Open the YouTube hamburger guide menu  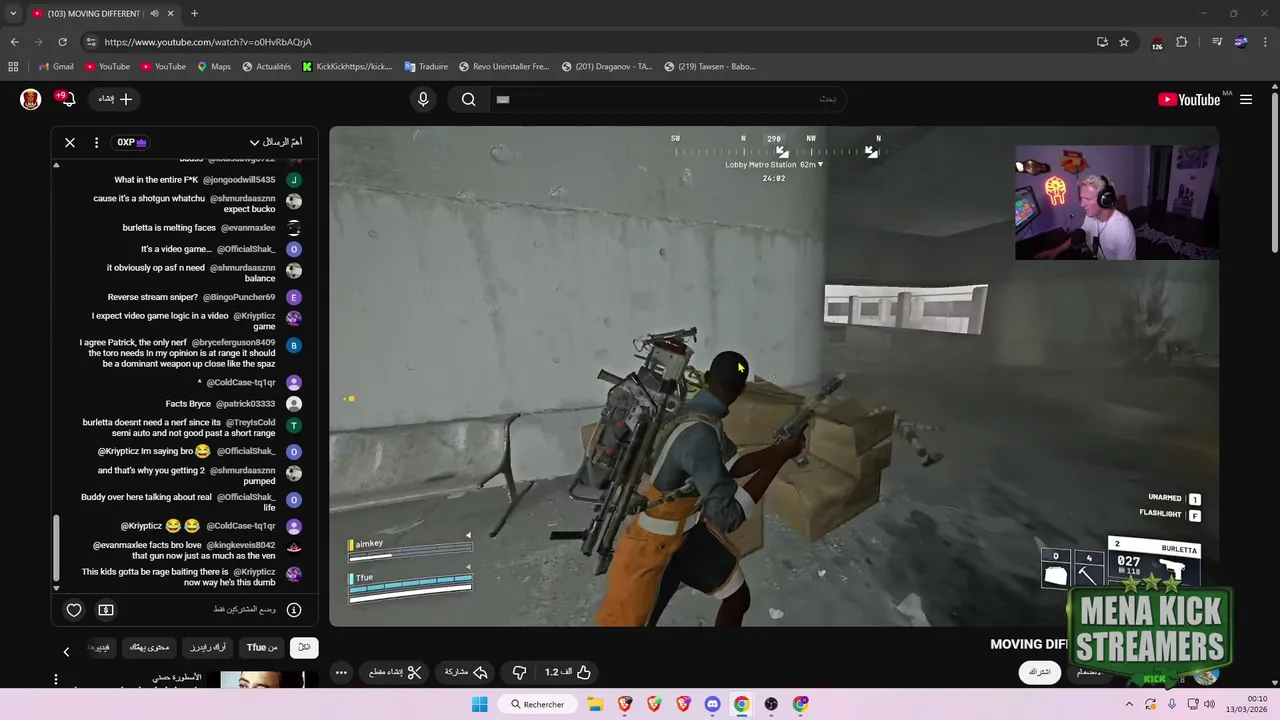coord(1246,99)
